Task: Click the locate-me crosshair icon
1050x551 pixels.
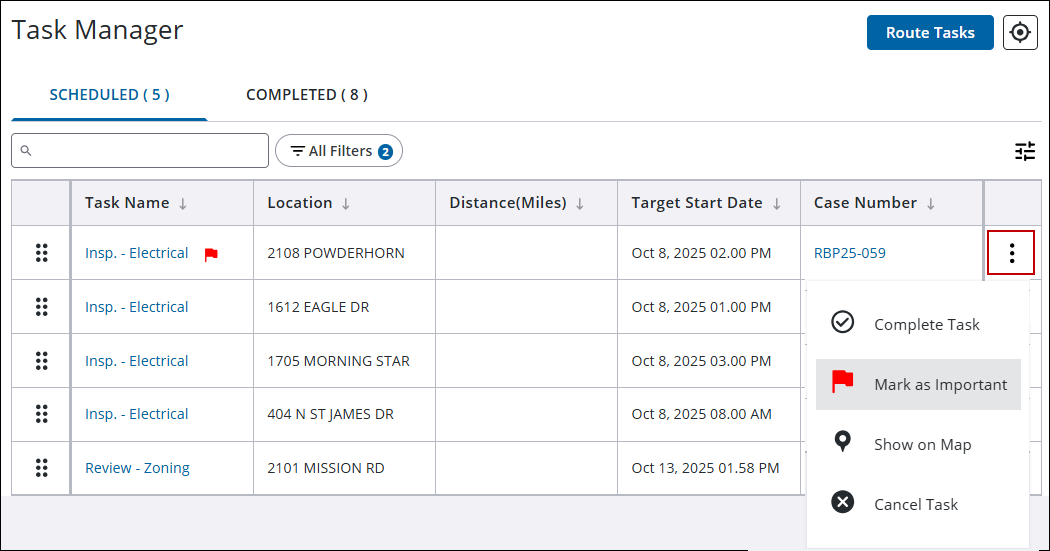Action: (1020, 32)
